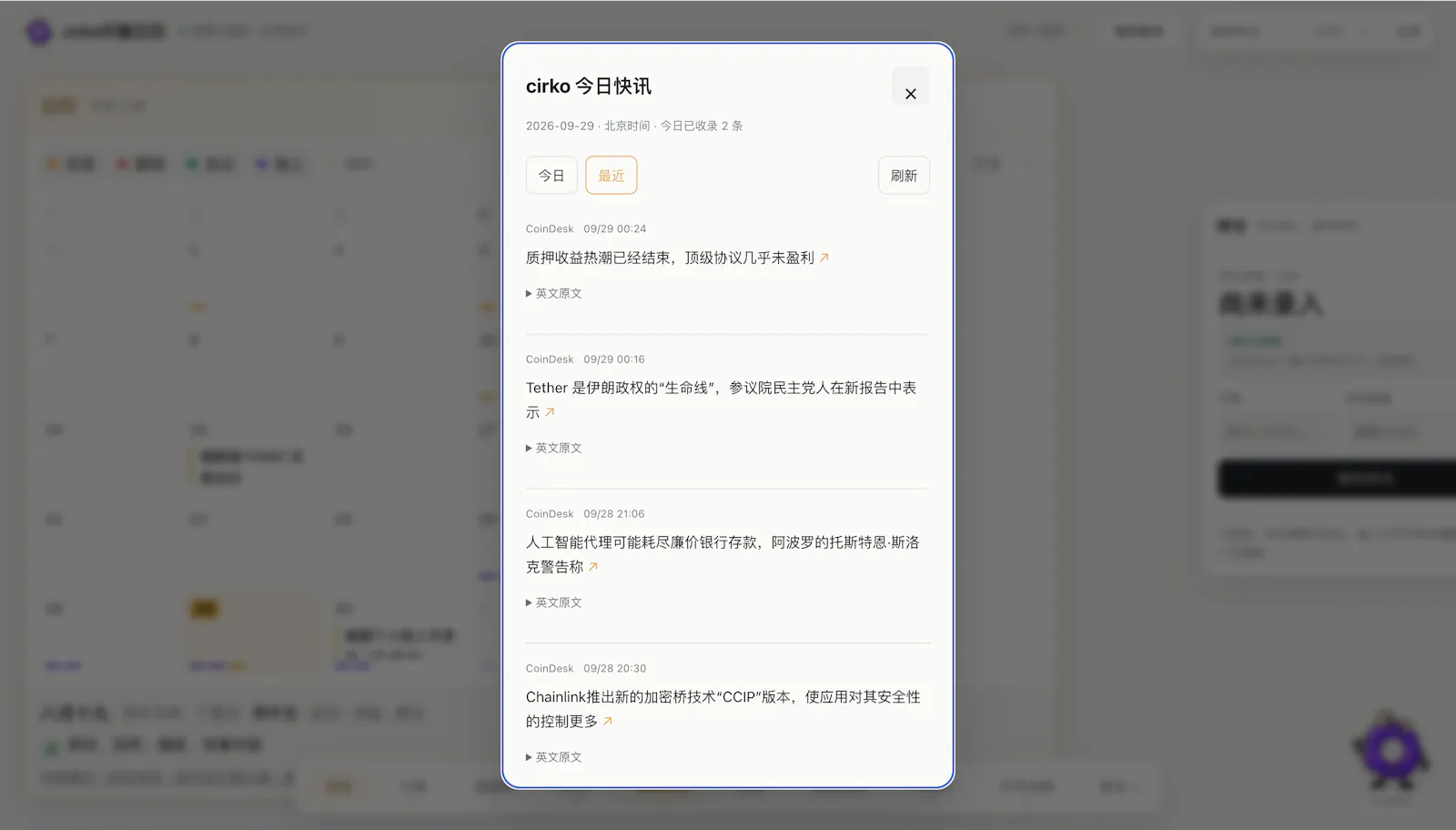This screenshot has height=830, width=1456.
Task: Close the cirko 今日快讯 dialog
Action: (x=910, y=86)
